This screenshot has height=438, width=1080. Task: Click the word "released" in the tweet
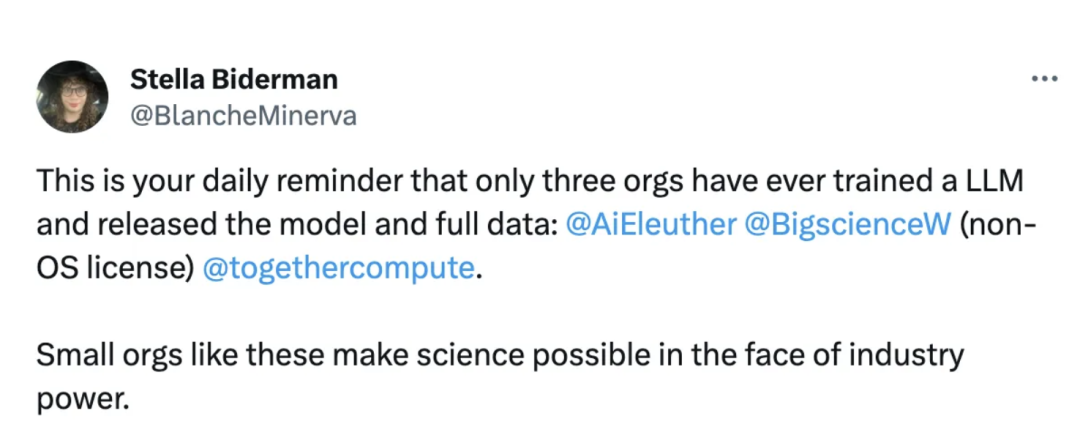coord(160,226)
